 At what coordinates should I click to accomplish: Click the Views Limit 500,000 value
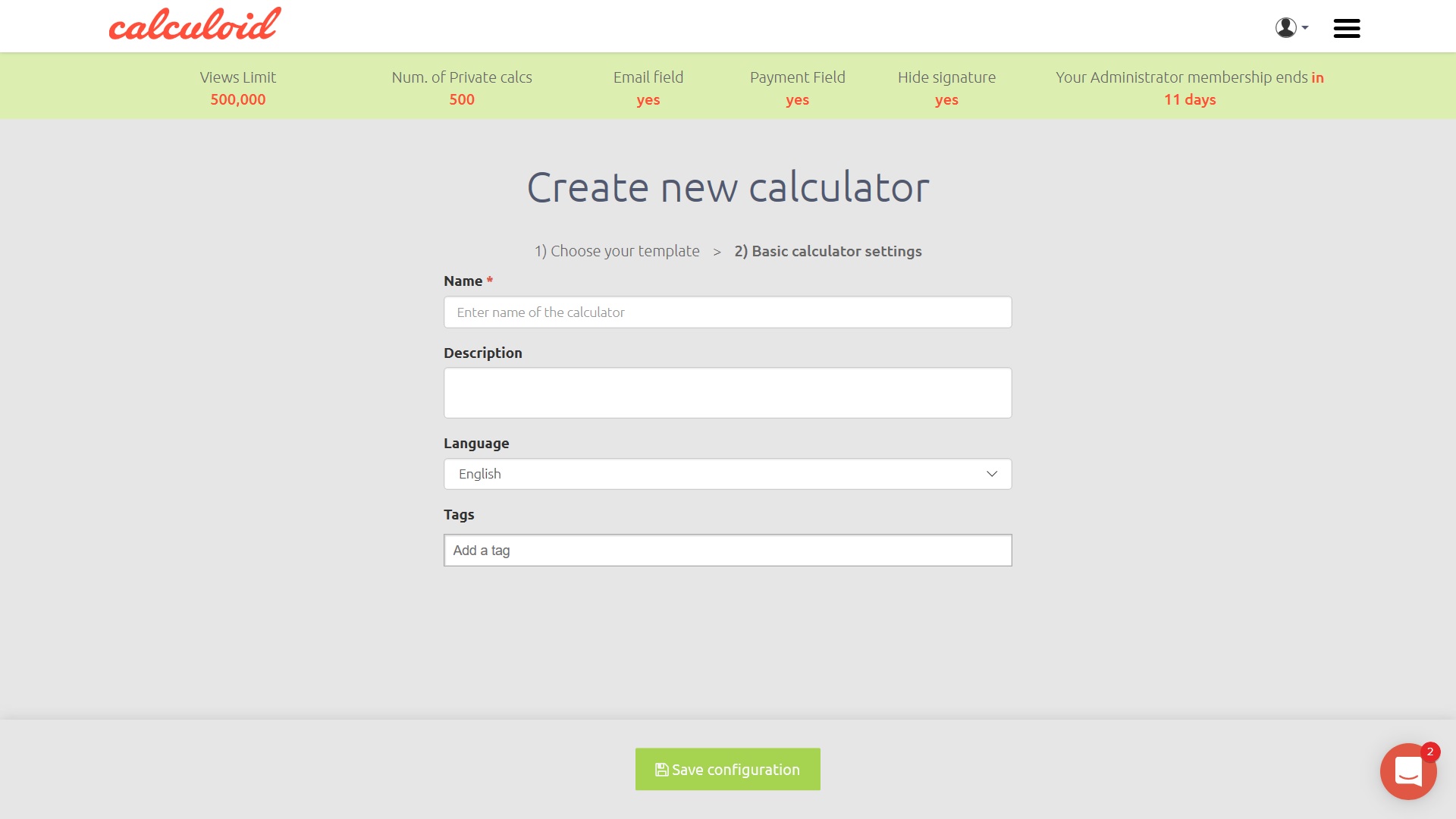tap(237, 99)
